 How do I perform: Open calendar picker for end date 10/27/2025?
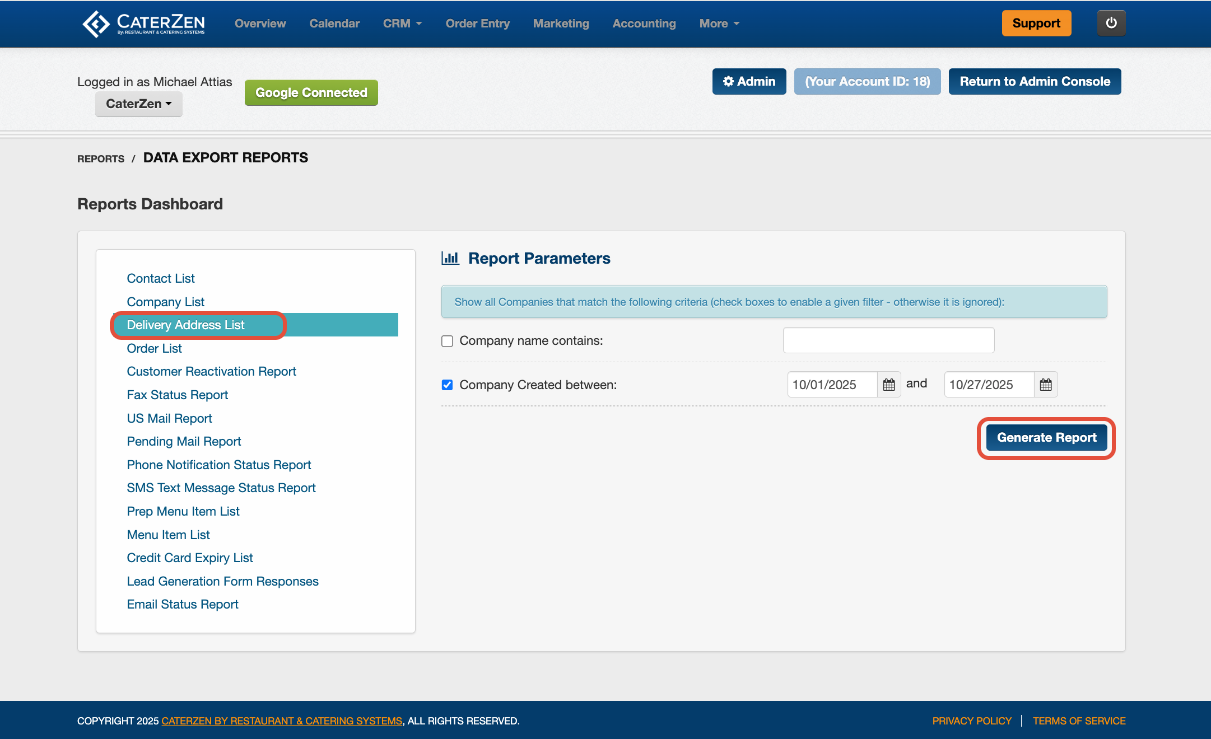pos(1046,385)
